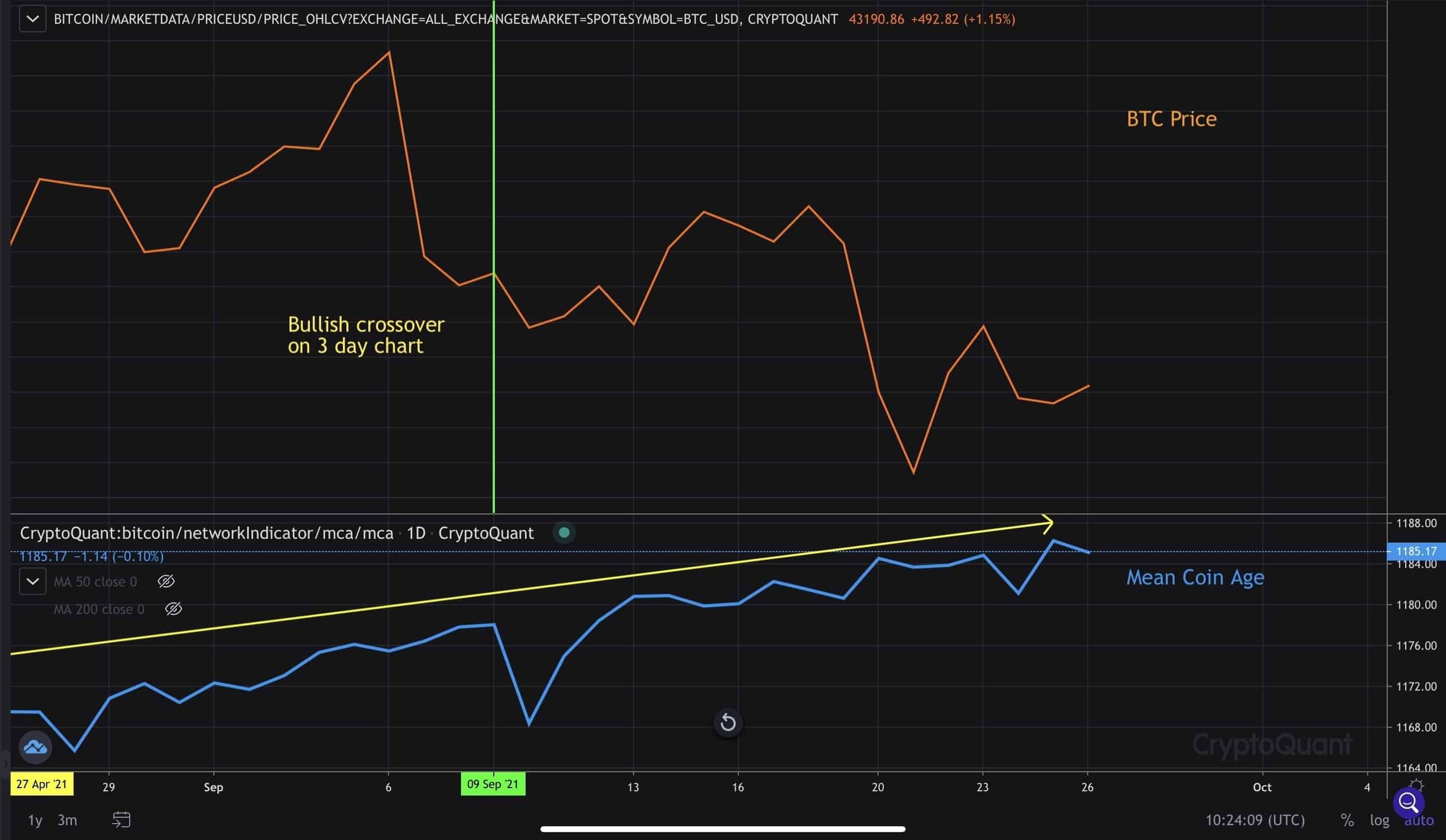Viewport: 1446px width, 840px height.
Task: Click the cloud icon at bottom-left of chart
Action: tap(36, 747)
